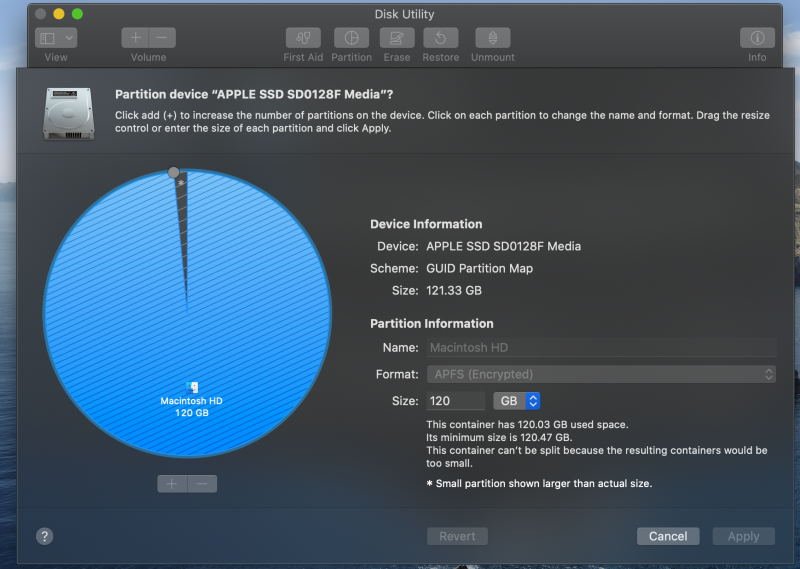Add a partition with plus below pie

tap(172, 484)
